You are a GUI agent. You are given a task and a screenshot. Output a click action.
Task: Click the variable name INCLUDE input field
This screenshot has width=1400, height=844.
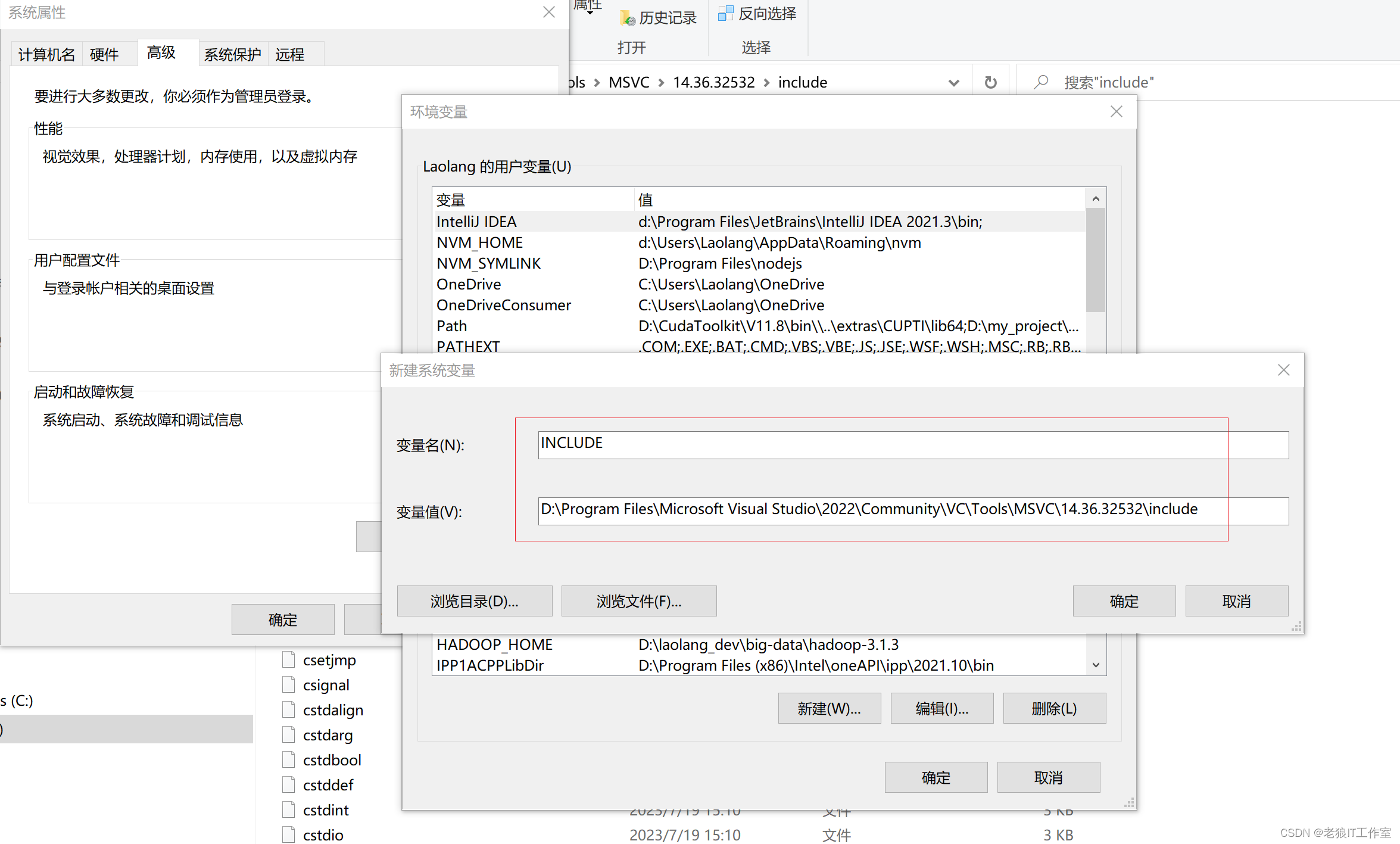(912, 444)
